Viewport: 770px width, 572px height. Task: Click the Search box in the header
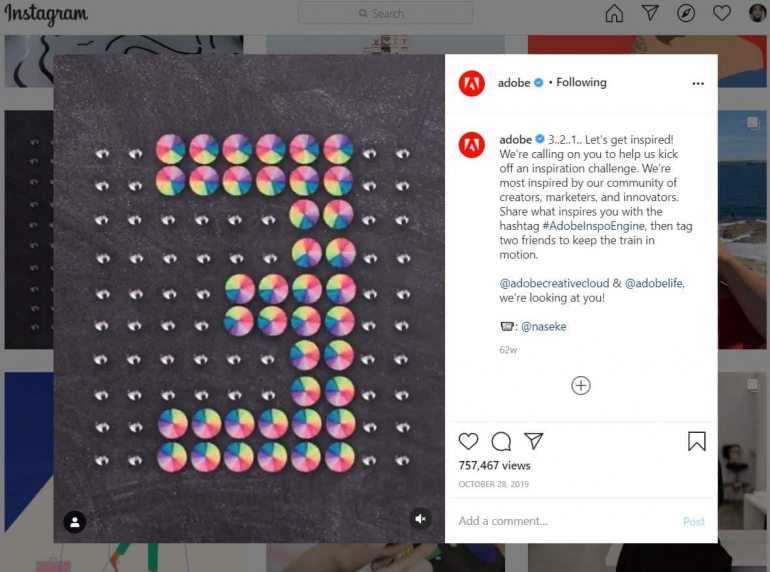point(385,13)
